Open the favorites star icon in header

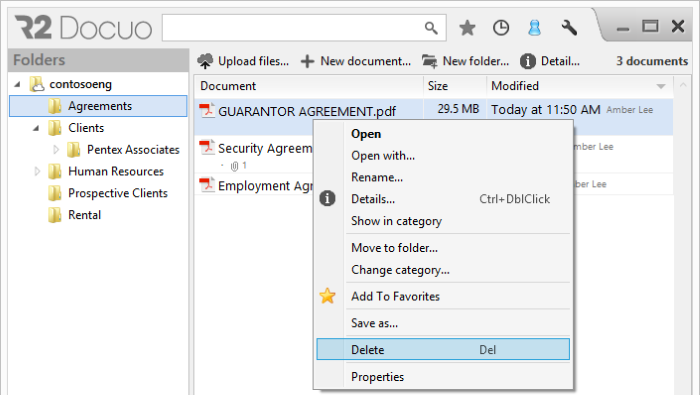(x=467, y=28)
